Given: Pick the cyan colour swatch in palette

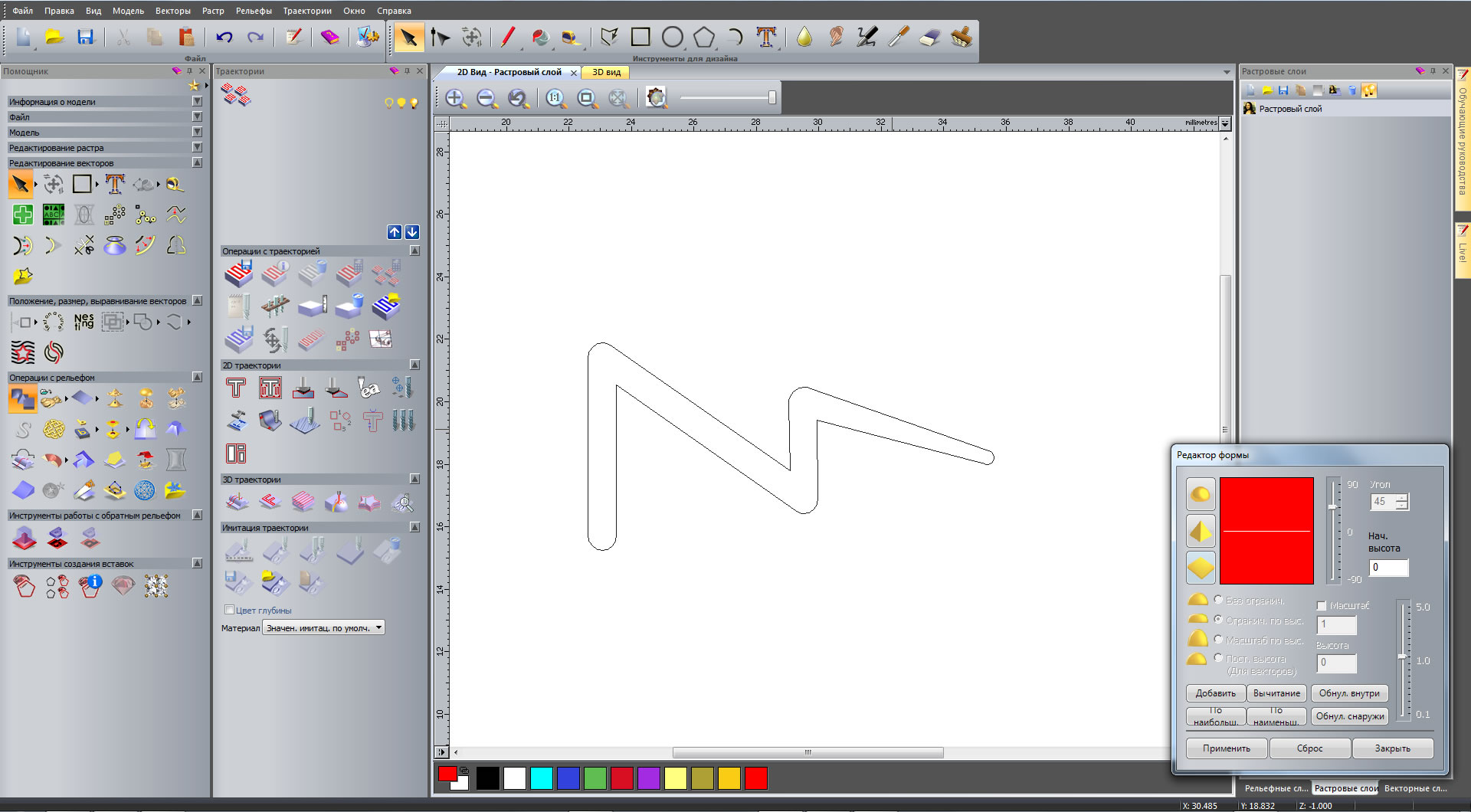Looking at the screenshot, I should tap(542, 778).
